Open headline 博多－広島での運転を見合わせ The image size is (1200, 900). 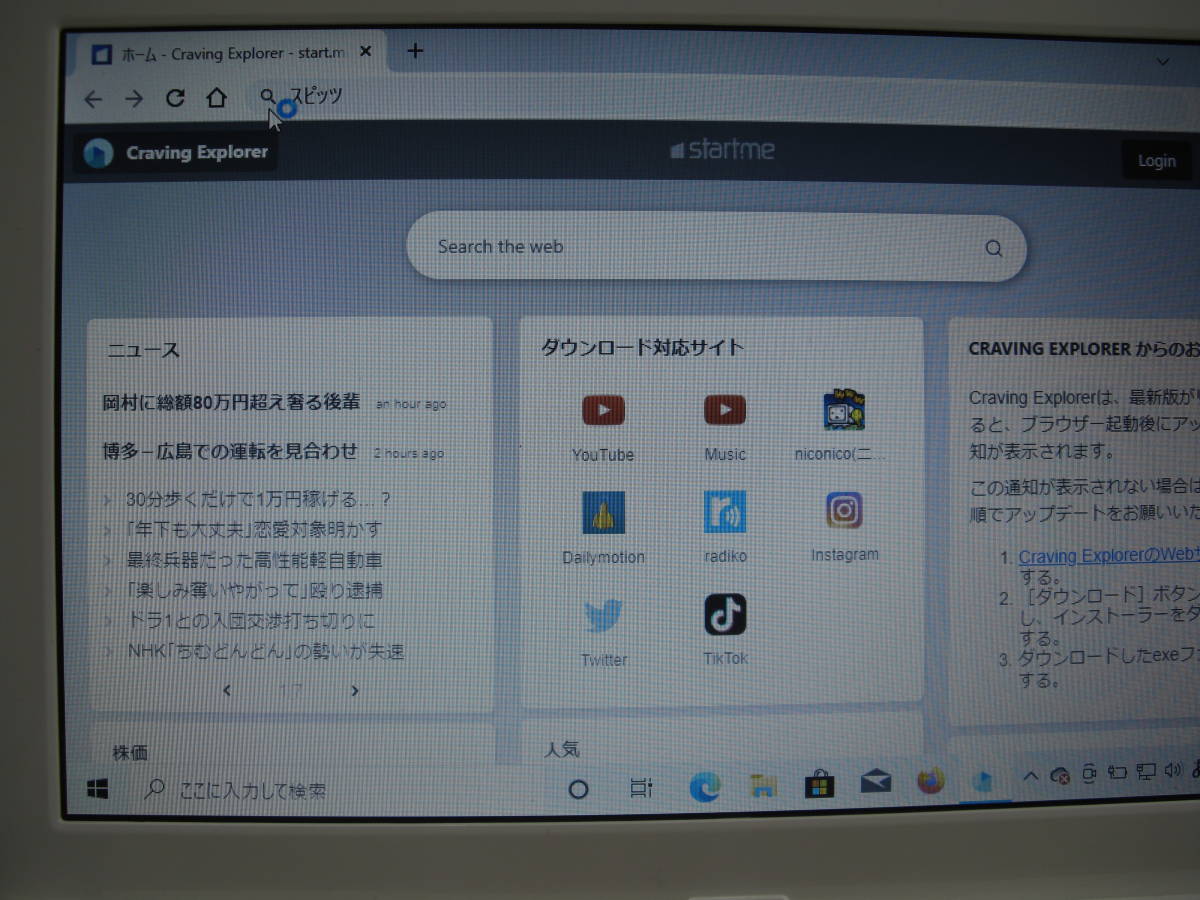pos(230,451)
